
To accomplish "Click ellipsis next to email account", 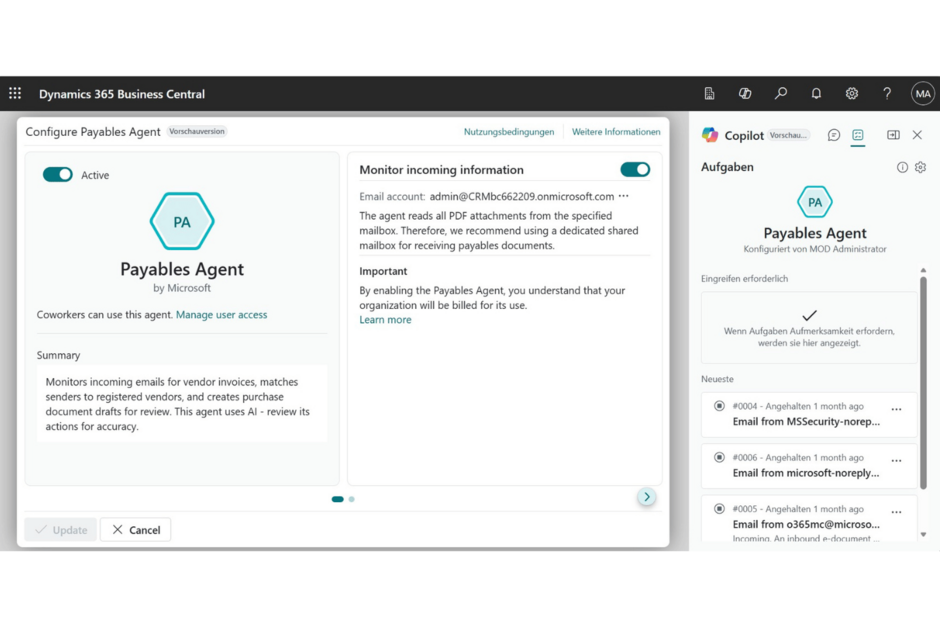I will [624, 197].
